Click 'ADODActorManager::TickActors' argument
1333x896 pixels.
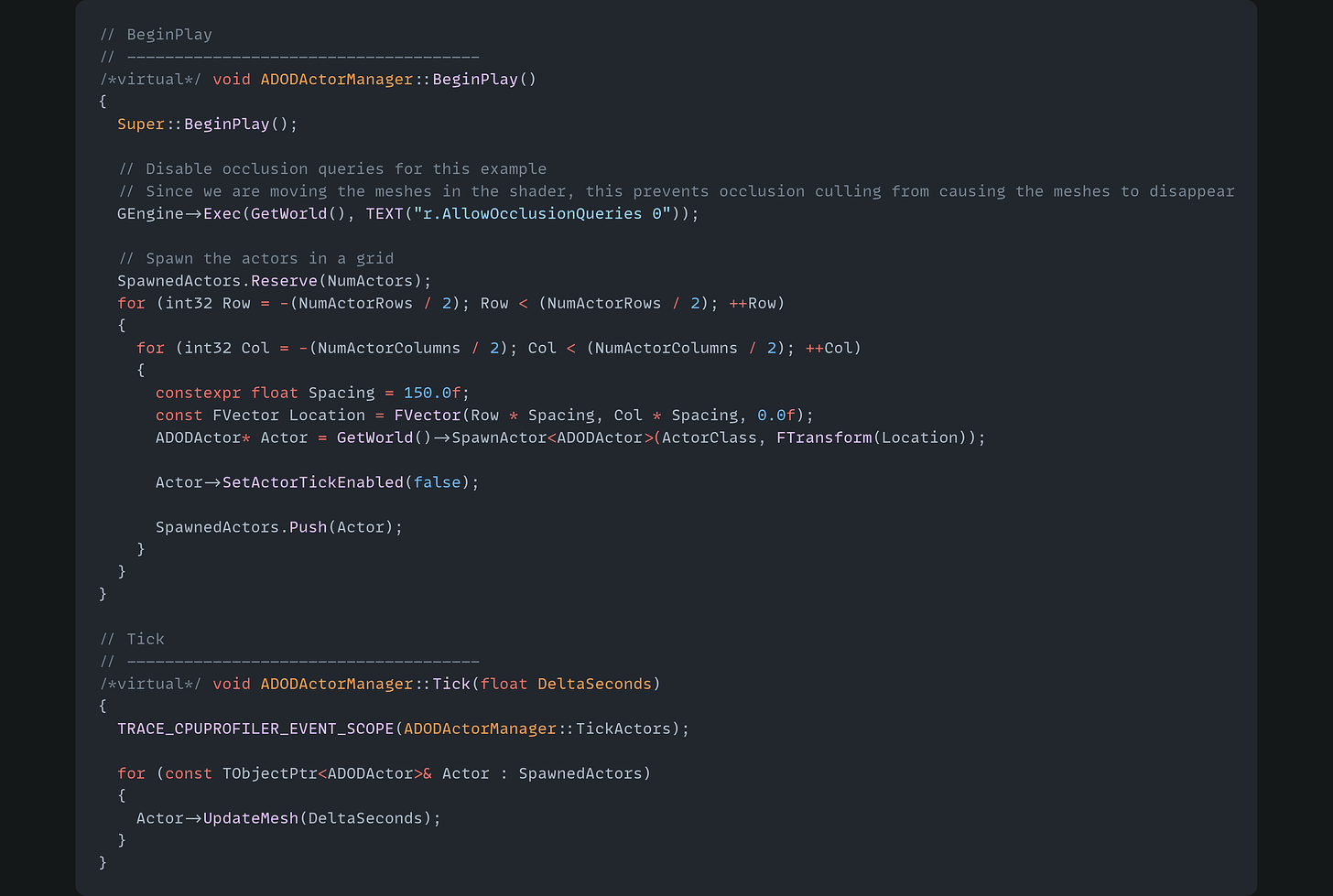[x=537, y=729]
